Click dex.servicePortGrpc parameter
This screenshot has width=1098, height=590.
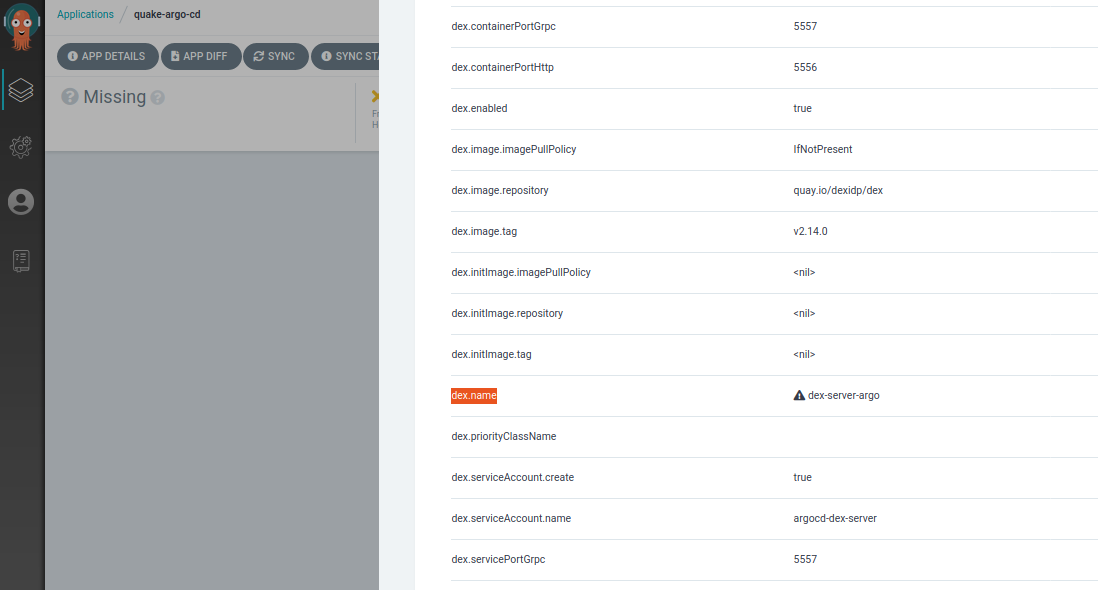coord(499,559)
